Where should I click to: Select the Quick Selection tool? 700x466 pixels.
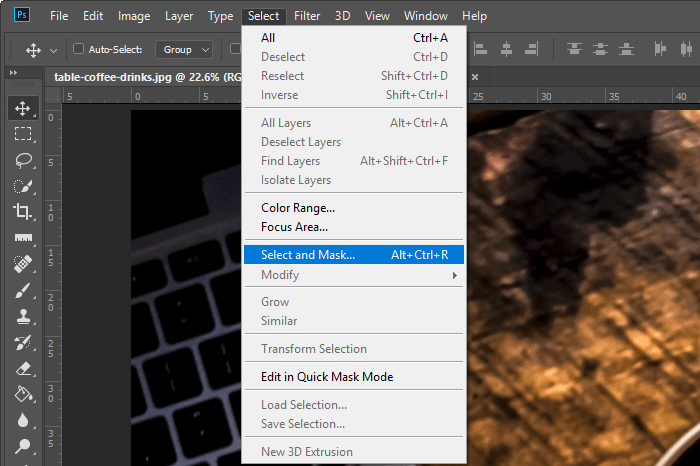[x=23, y=186]
